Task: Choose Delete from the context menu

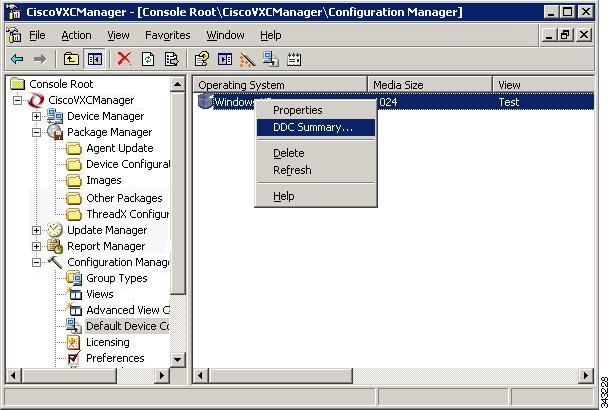Action: point(316,153)
